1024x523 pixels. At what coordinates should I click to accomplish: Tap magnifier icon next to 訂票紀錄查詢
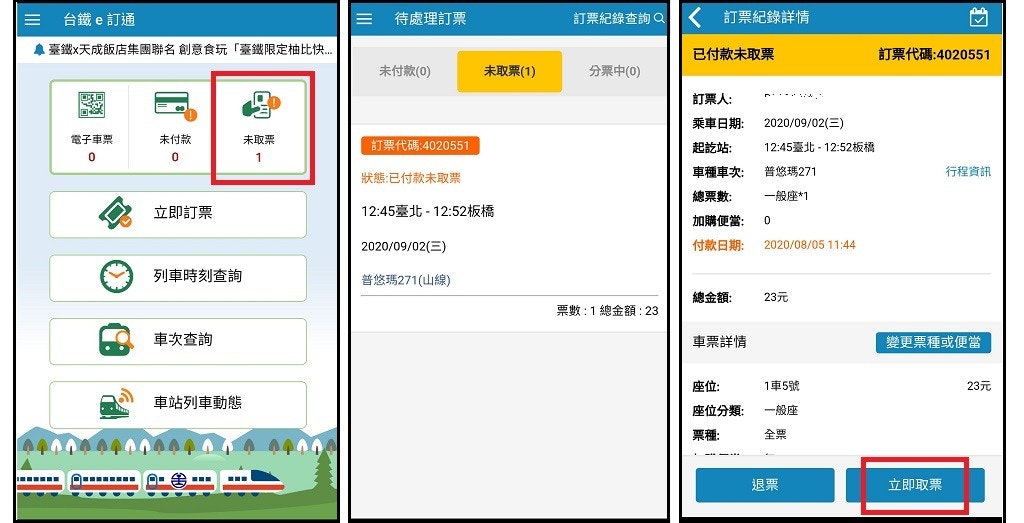(x=660, y=18)
